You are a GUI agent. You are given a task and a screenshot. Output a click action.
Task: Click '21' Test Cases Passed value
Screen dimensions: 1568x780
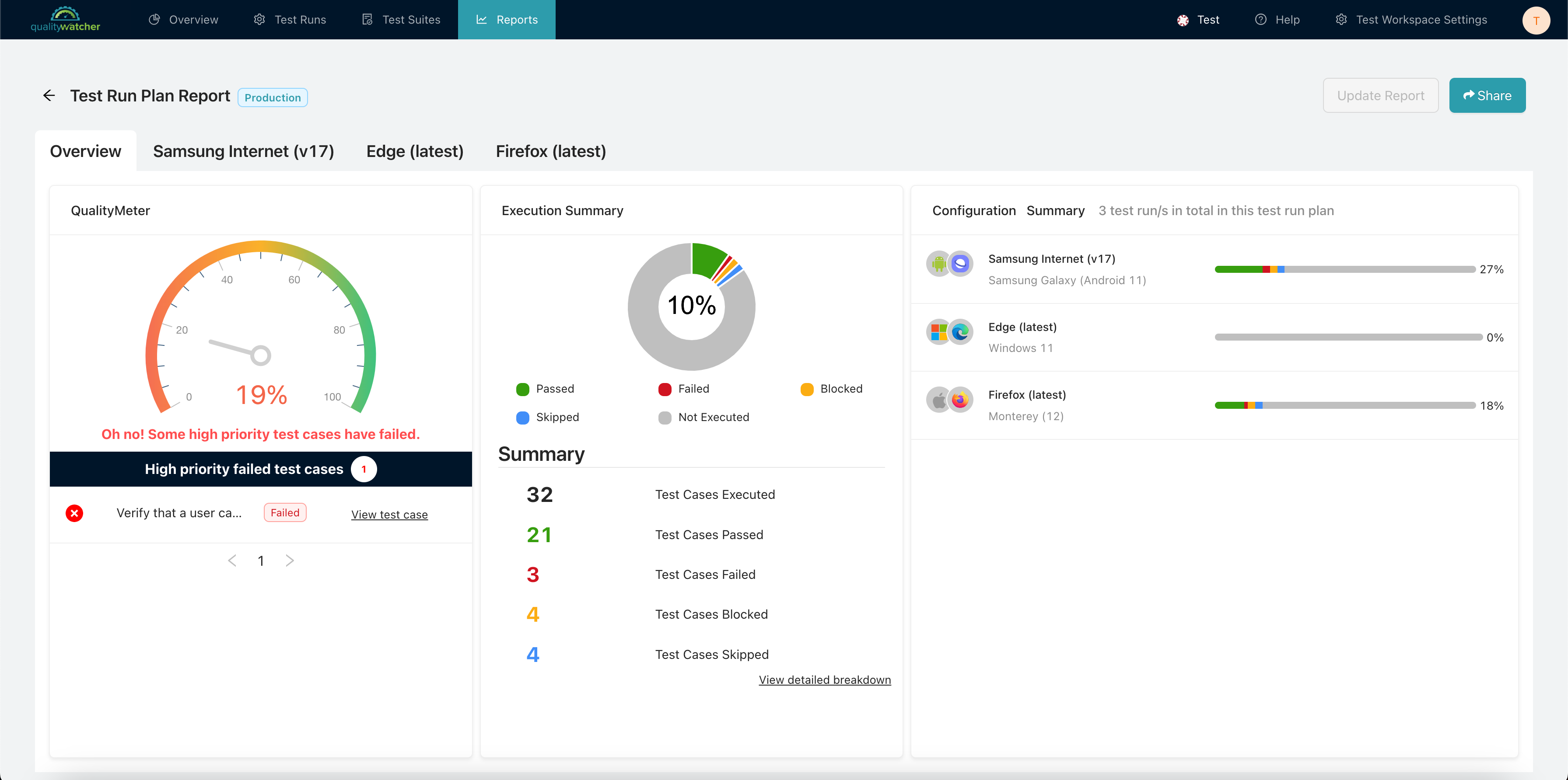(x=539, y=535)
